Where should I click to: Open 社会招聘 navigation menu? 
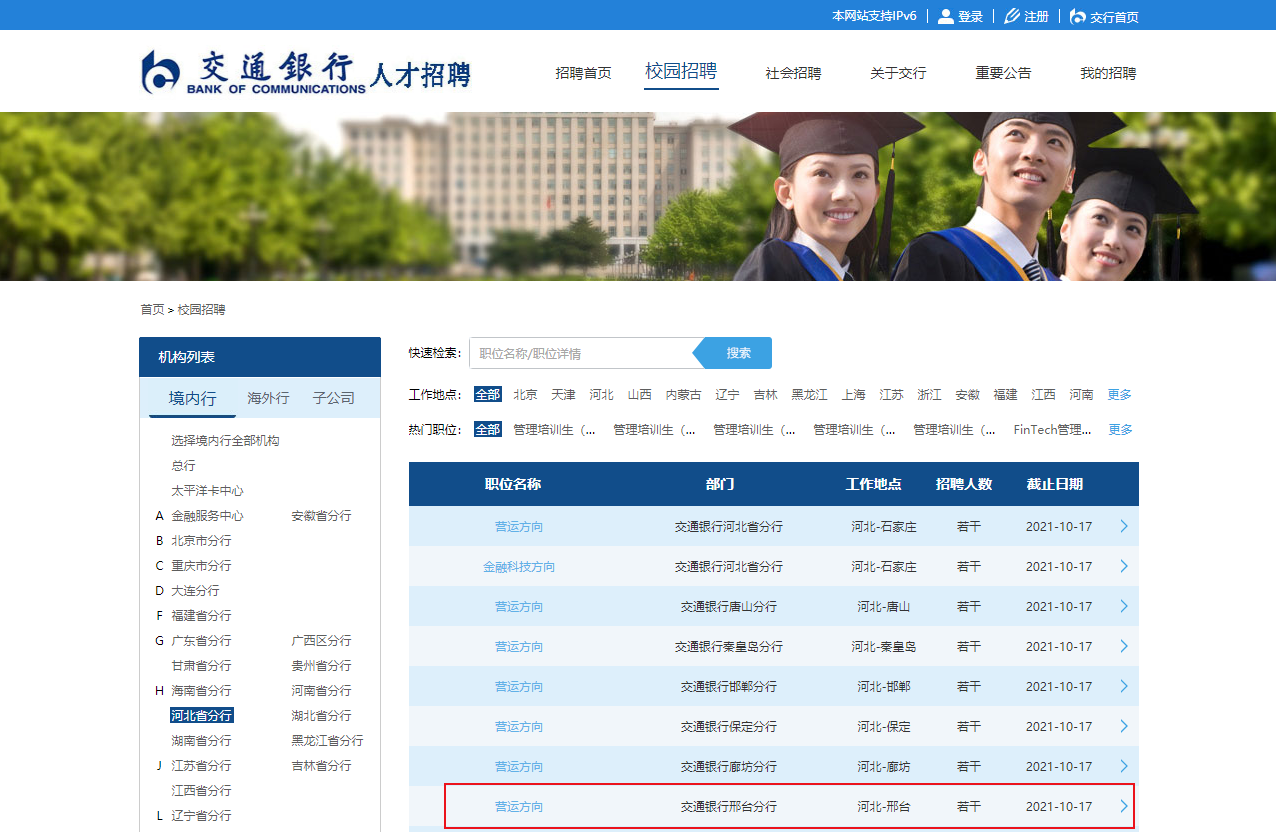coord(793,73)
